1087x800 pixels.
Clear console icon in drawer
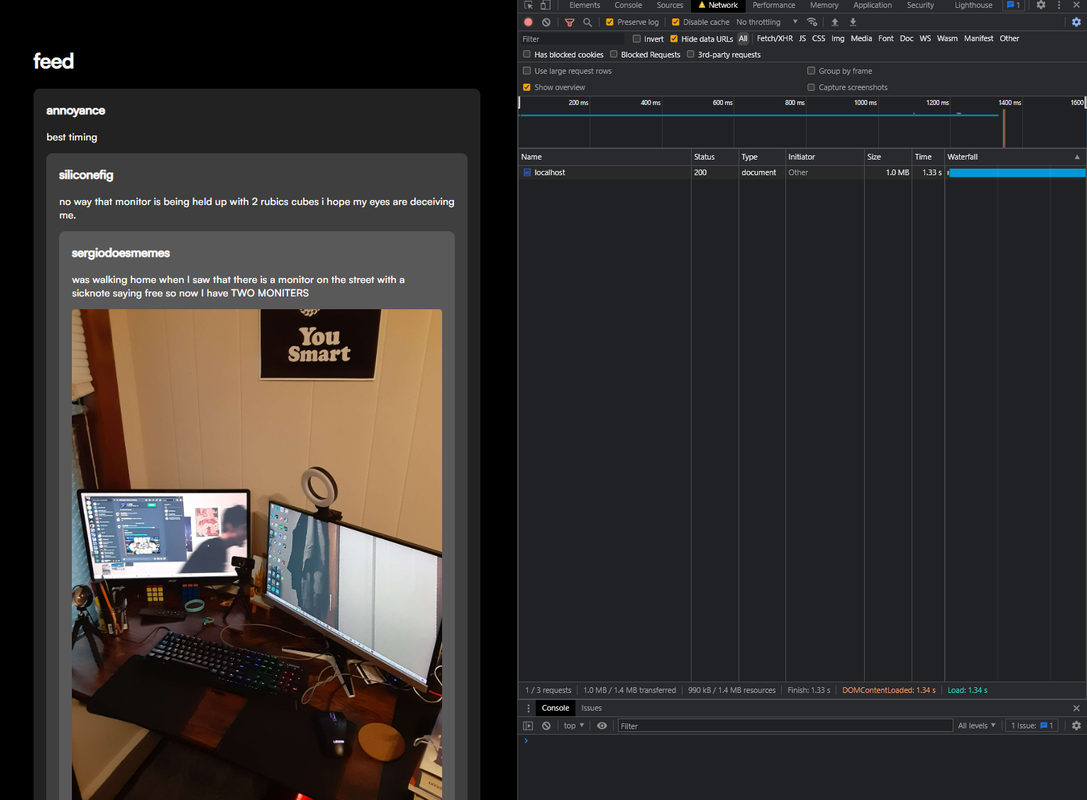click(x=546, y=726)
